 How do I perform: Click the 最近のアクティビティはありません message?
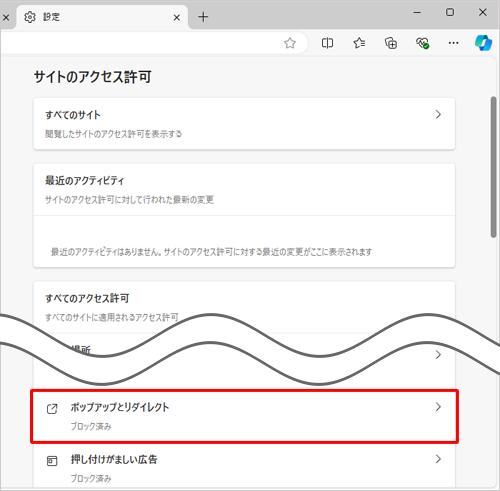point(211,252)
